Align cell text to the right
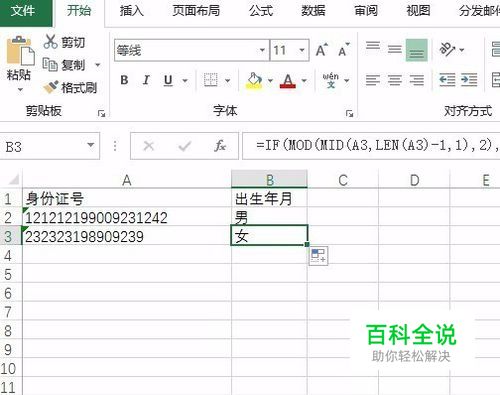The height and width of the screenshot is (395, 500). [x=417, y=80]
